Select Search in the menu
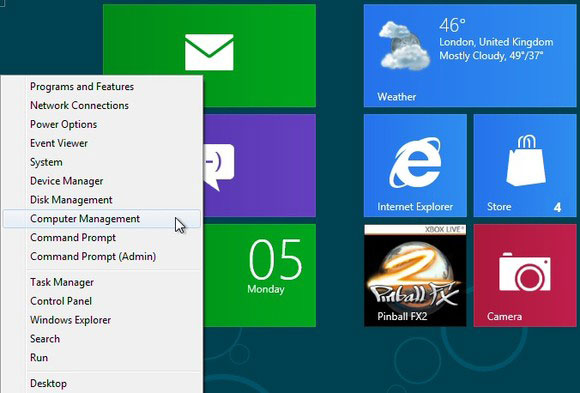The image size is (580, 393). pyautogui.click(x=102, y=339)
